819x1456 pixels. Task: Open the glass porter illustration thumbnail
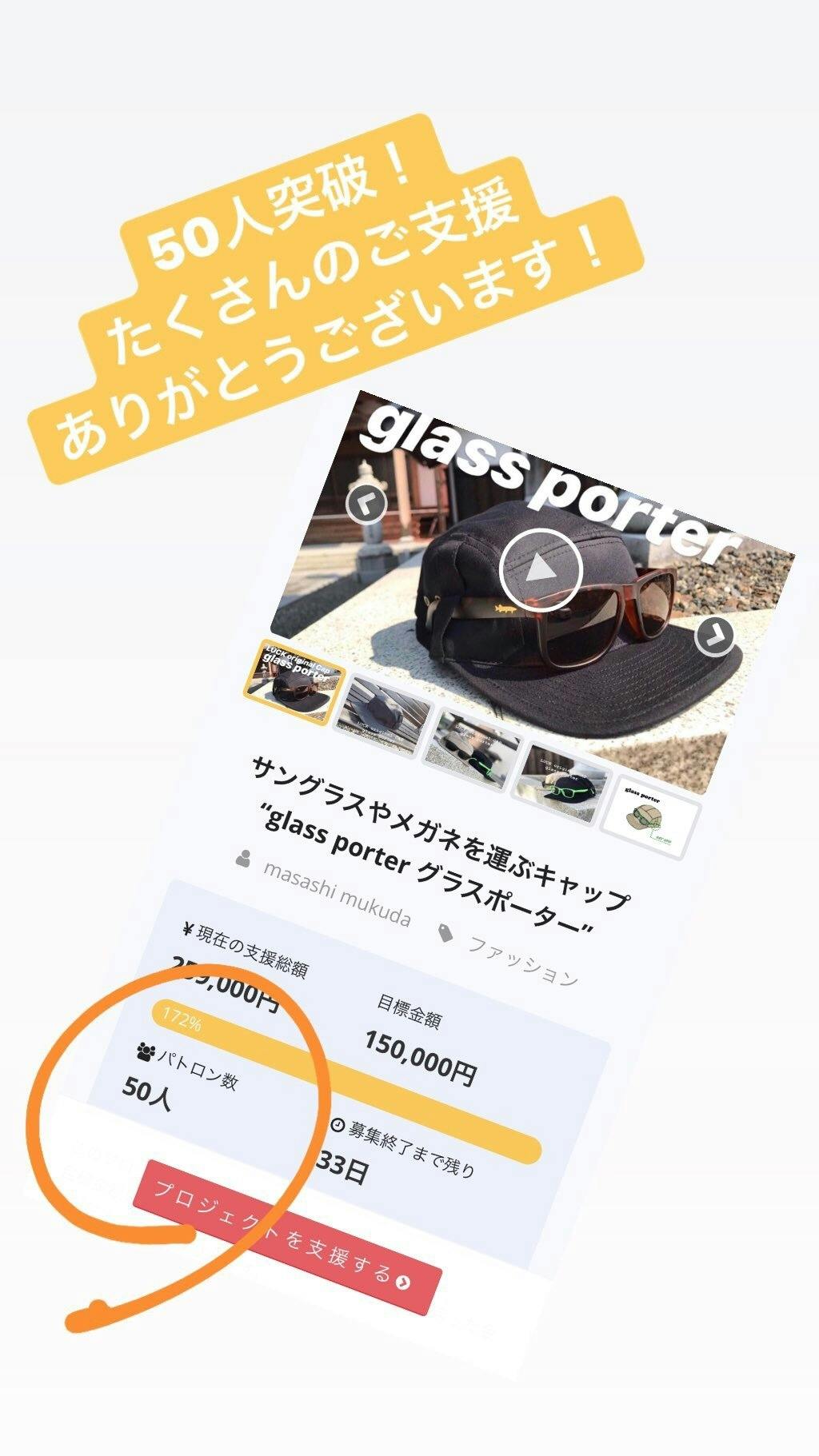point(649,819)
